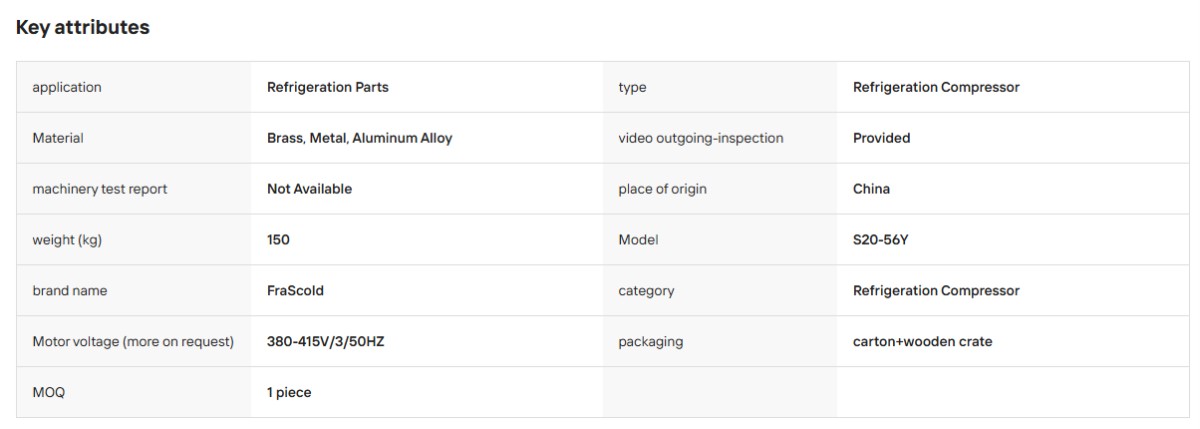Click the Key attributes heading
Image resolution: width=1200 pixels, height=429 pixels.
83,28
